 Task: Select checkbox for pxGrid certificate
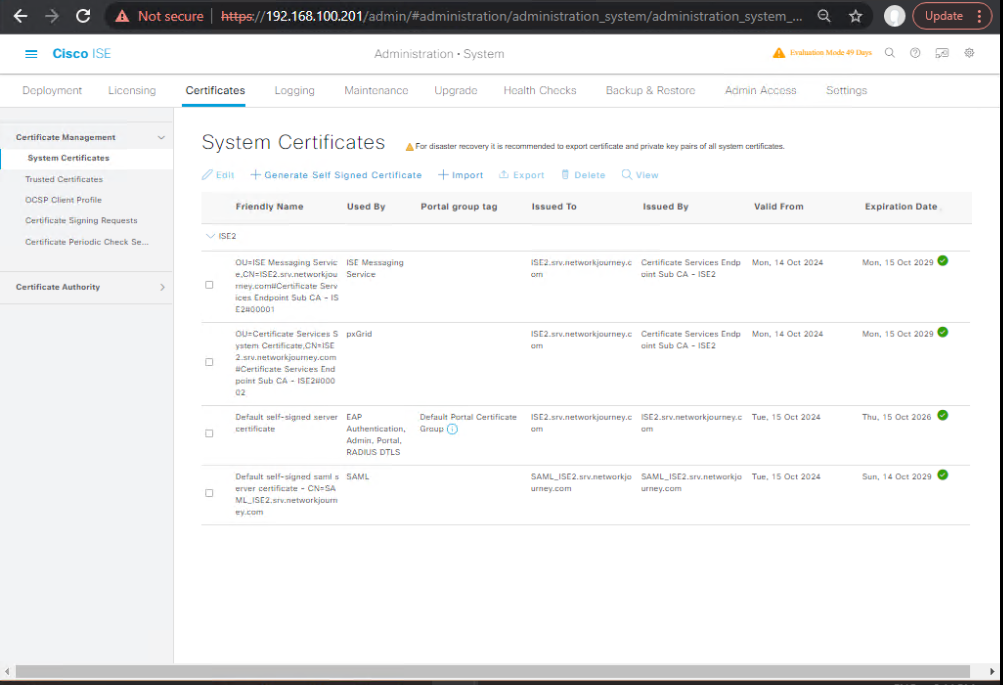pyautogui.click(x=209, y=363)
